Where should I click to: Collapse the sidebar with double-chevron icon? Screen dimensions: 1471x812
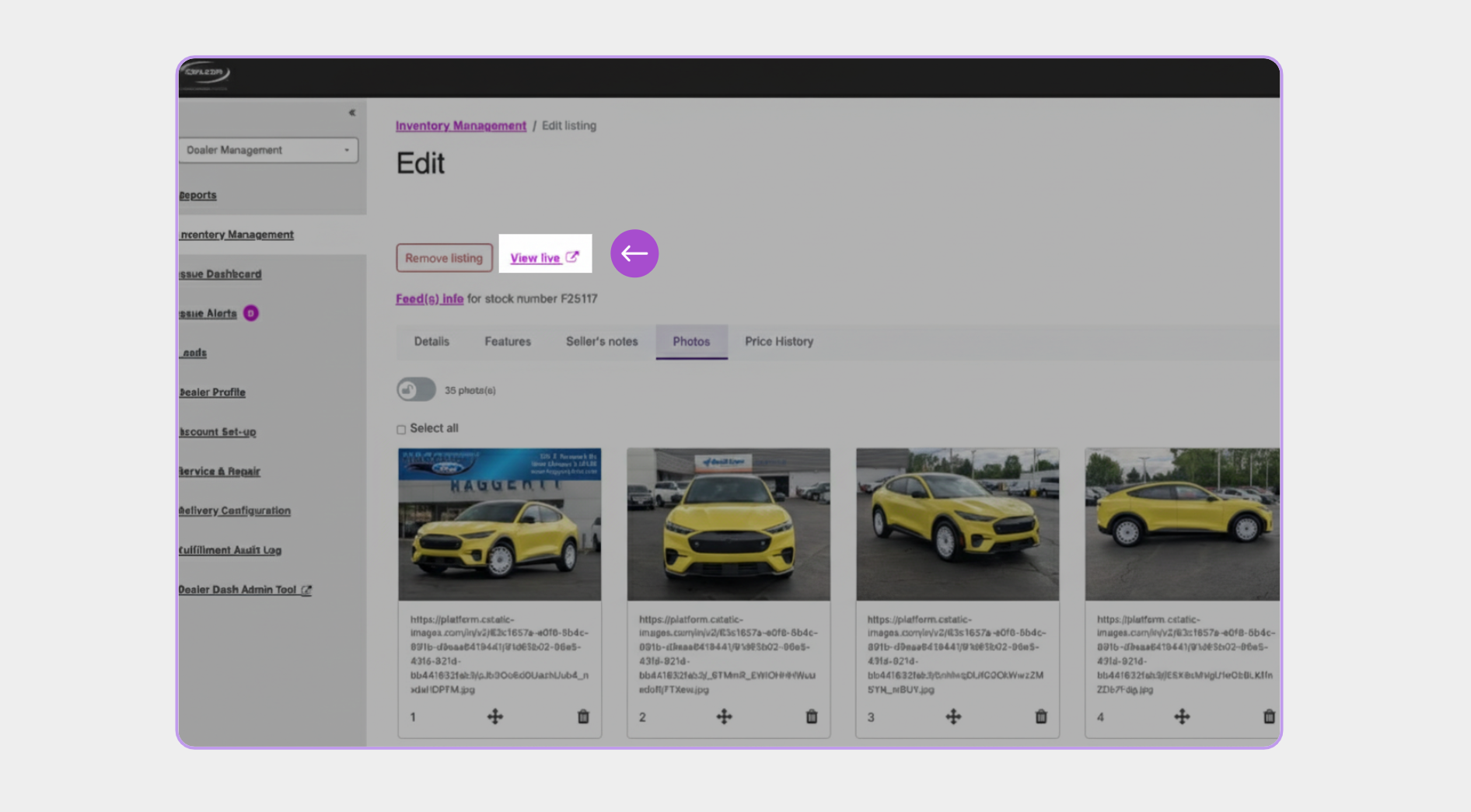[x=352, y=113]
